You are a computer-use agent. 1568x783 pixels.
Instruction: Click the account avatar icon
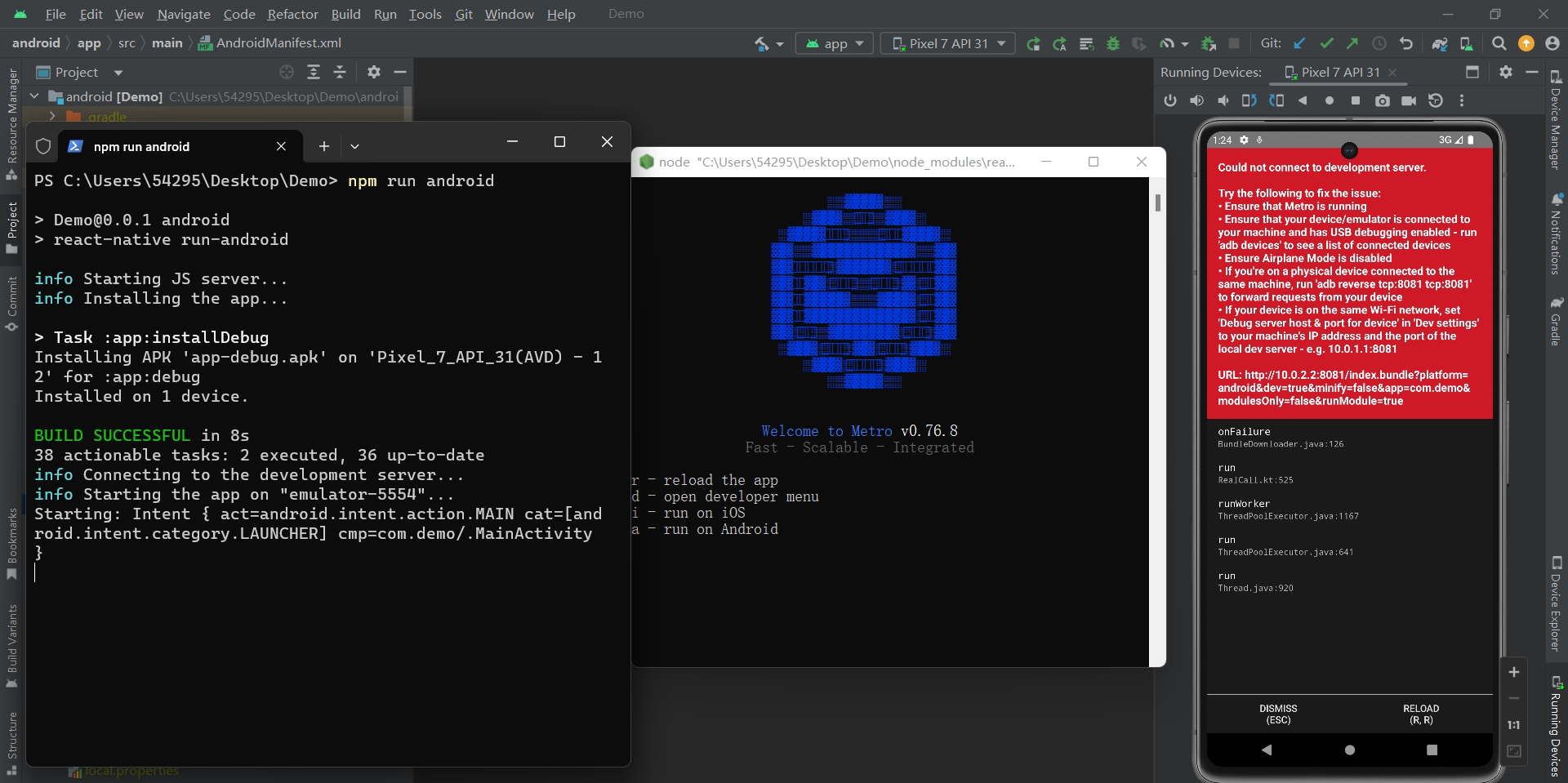pos(1552,43)
